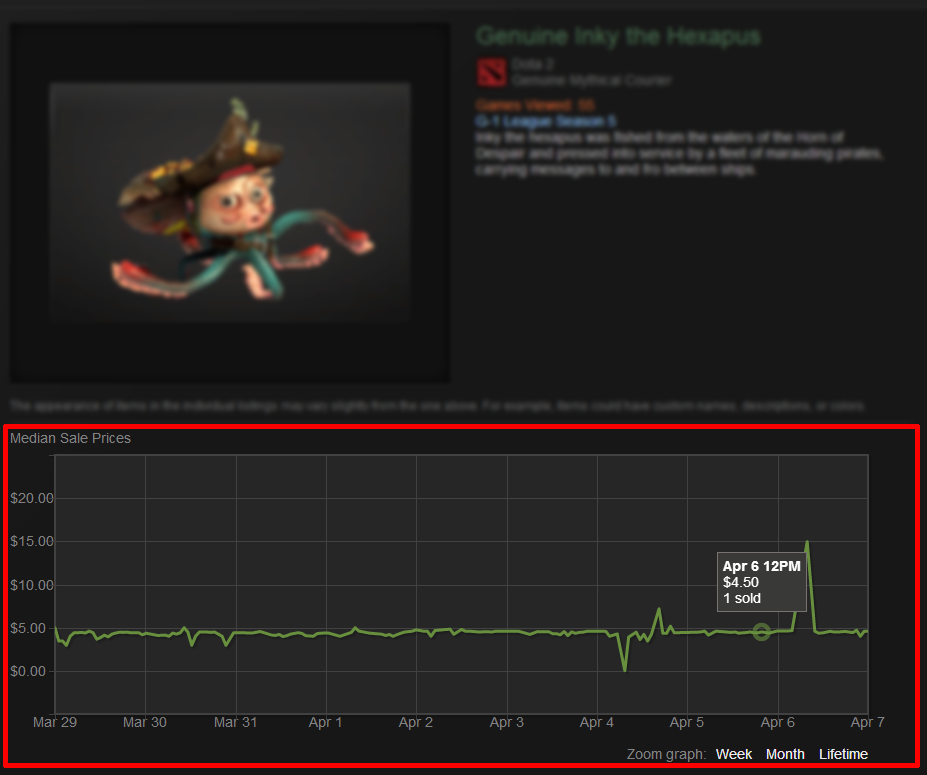The image size is (927, 775).
Task: Click the 'Apr 1' date label
Action: [325, 722]
